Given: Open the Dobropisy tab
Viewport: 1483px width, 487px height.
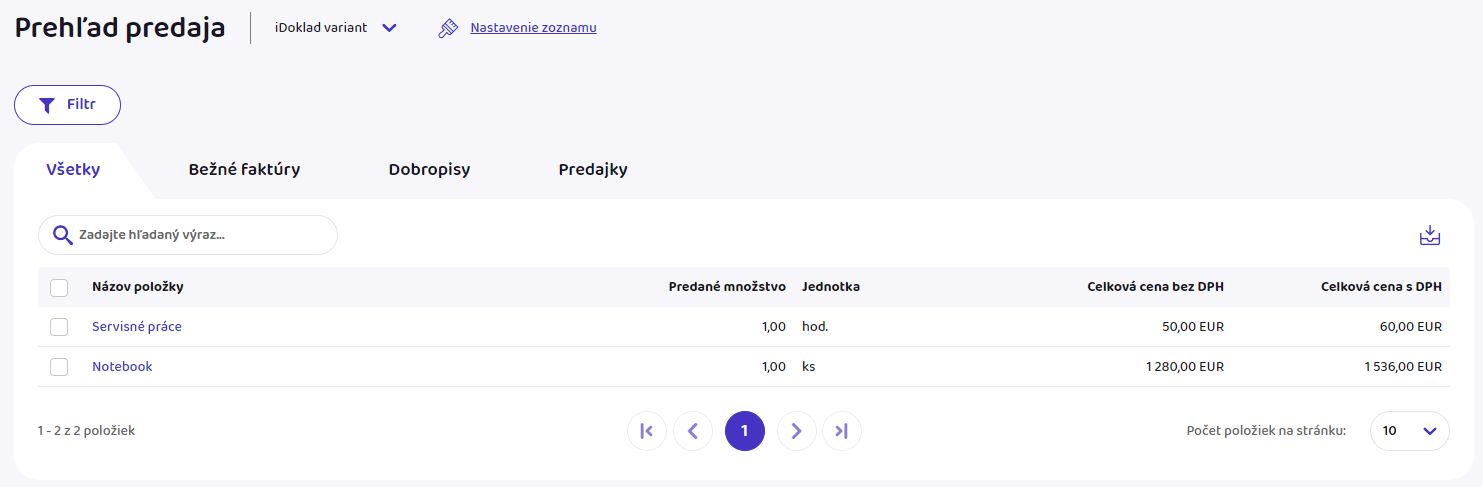Looking at the screenshot, I should 429,170.
